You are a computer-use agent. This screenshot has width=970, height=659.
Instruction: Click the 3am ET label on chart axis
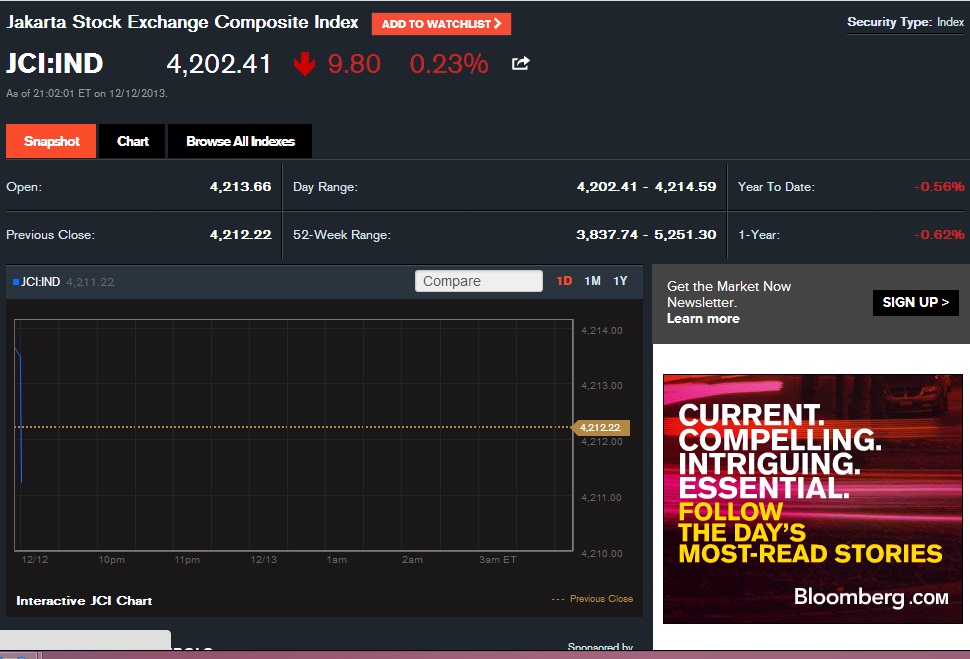pyautogui.click(x=497, y=560)
